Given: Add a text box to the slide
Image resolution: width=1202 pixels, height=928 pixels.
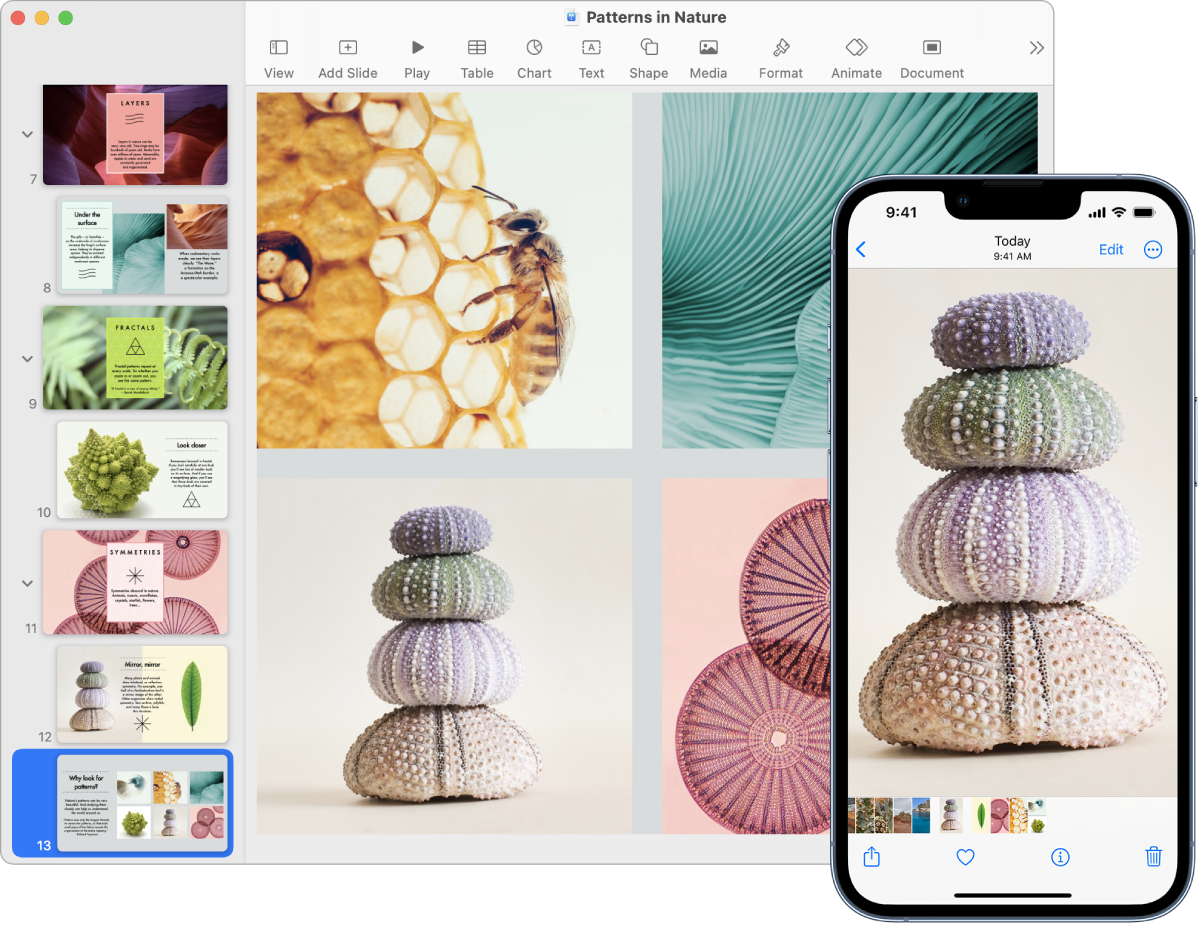Looking at the screenshot, I should click(x=591, y=55).
